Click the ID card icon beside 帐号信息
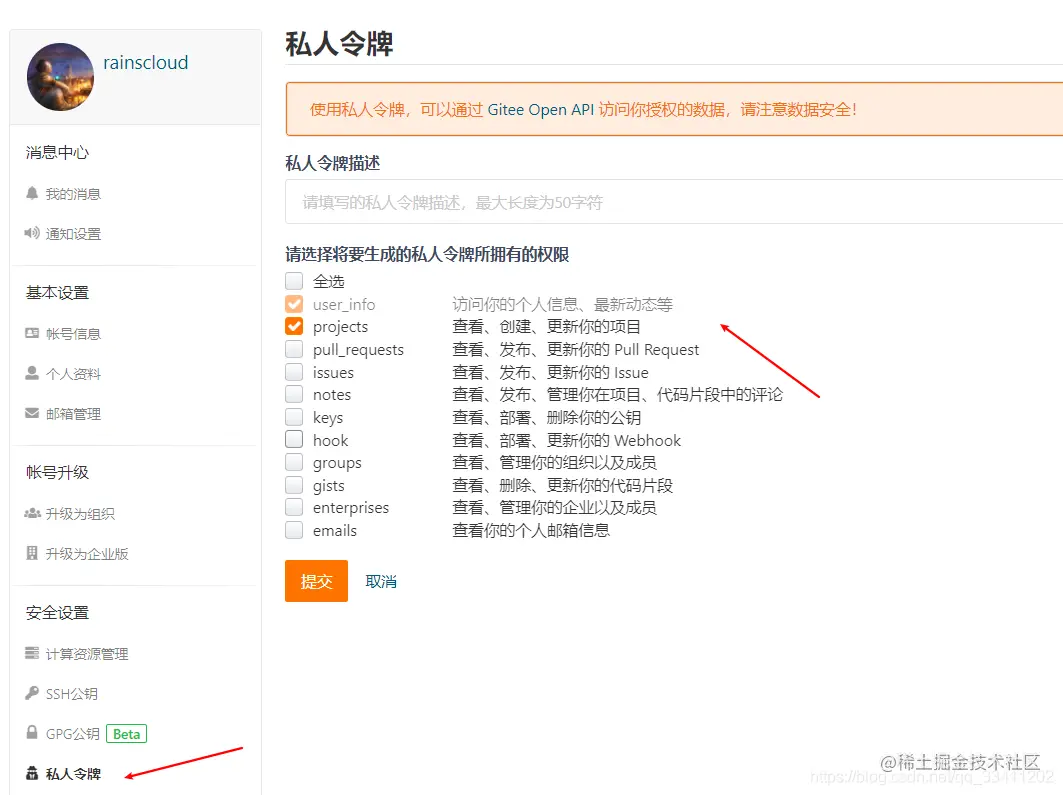The height and width of the screenshot is (795, 1063). (x=32, y=333)
